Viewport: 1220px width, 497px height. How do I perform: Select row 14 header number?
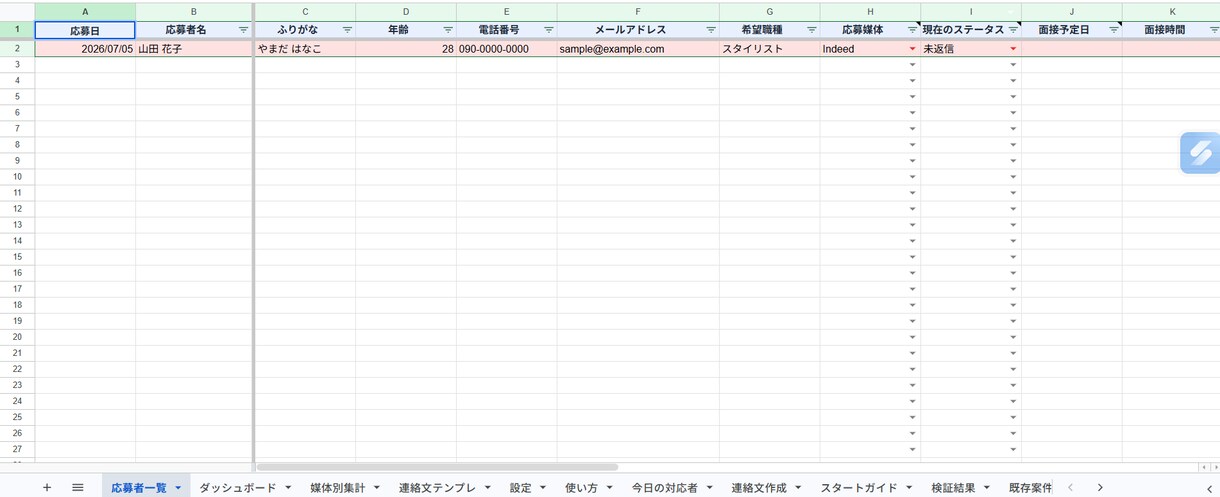[x=17, y=241]
